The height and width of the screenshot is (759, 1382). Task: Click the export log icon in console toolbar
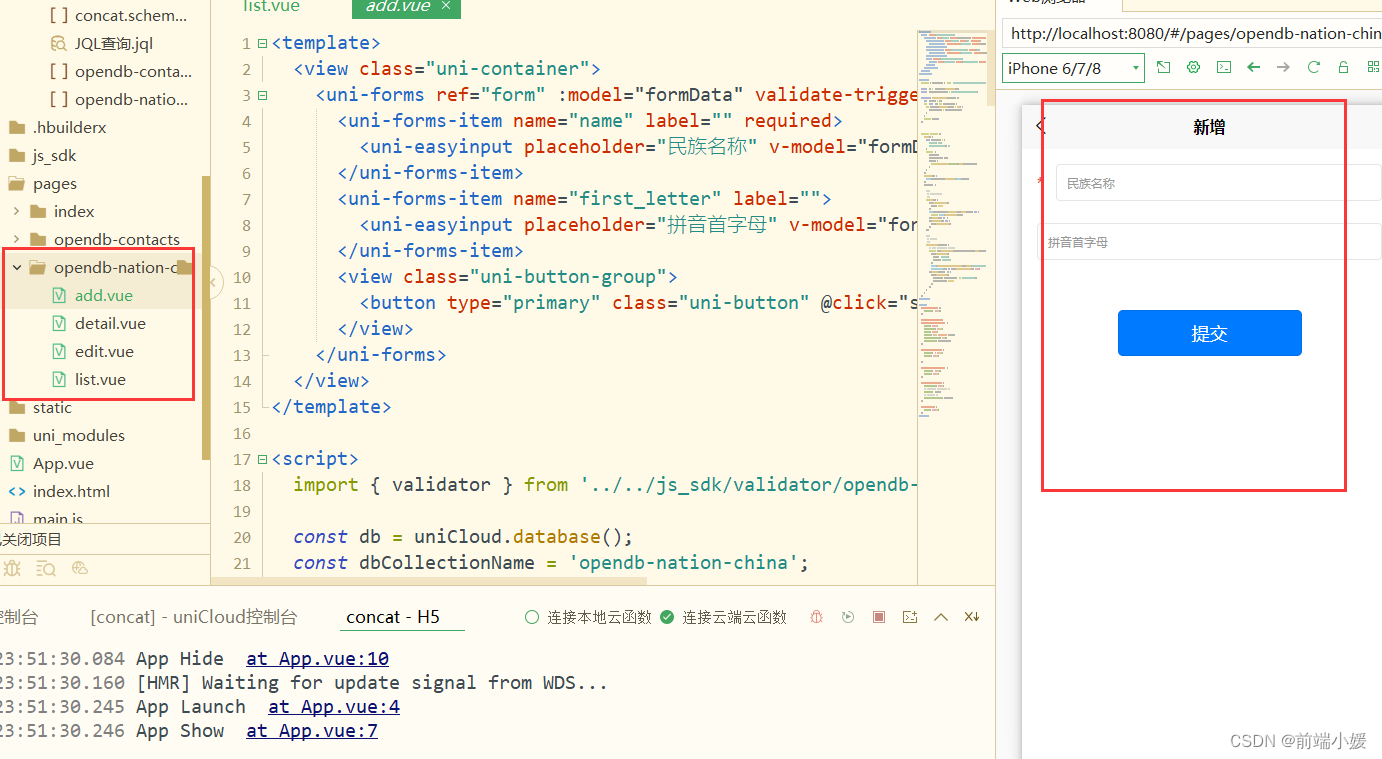coord(910,617)
